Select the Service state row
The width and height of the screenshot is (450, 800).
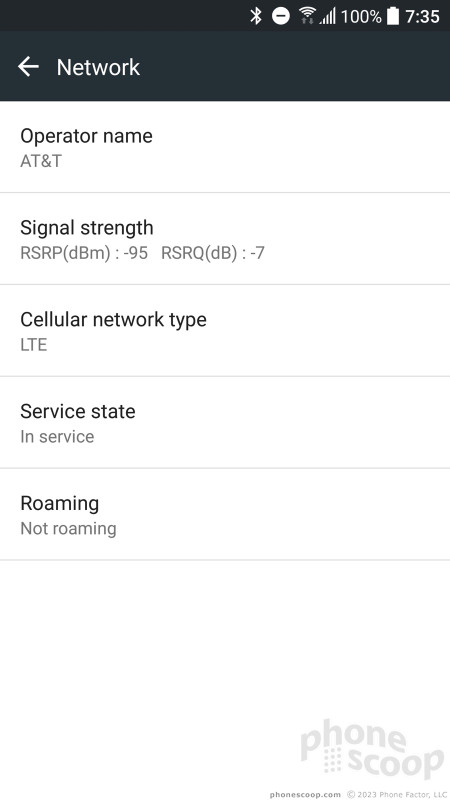(225, 422)
